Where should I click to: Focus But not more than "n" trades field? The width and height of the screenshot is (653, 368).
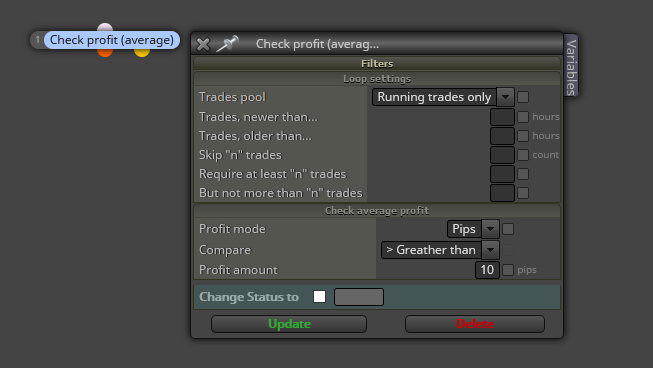(502, 193)
